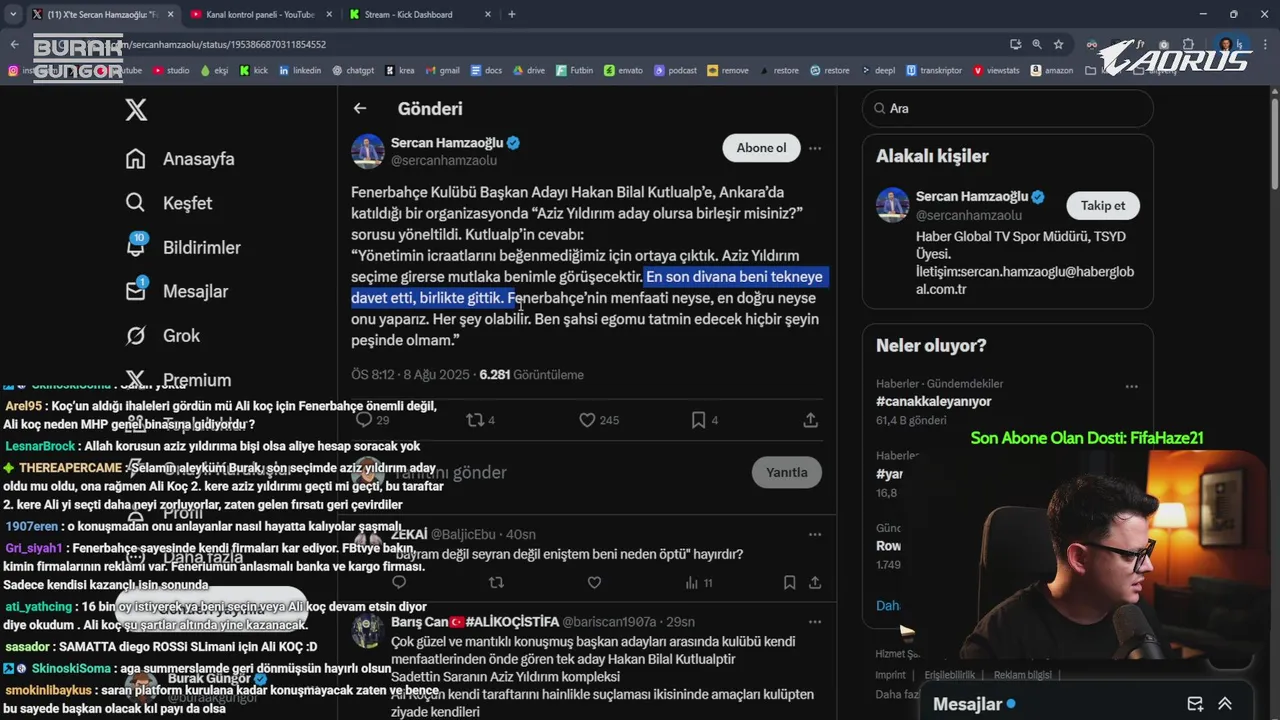
Task: Reply to ZEKAİ's comment via its icon
Action: [399, 582]
